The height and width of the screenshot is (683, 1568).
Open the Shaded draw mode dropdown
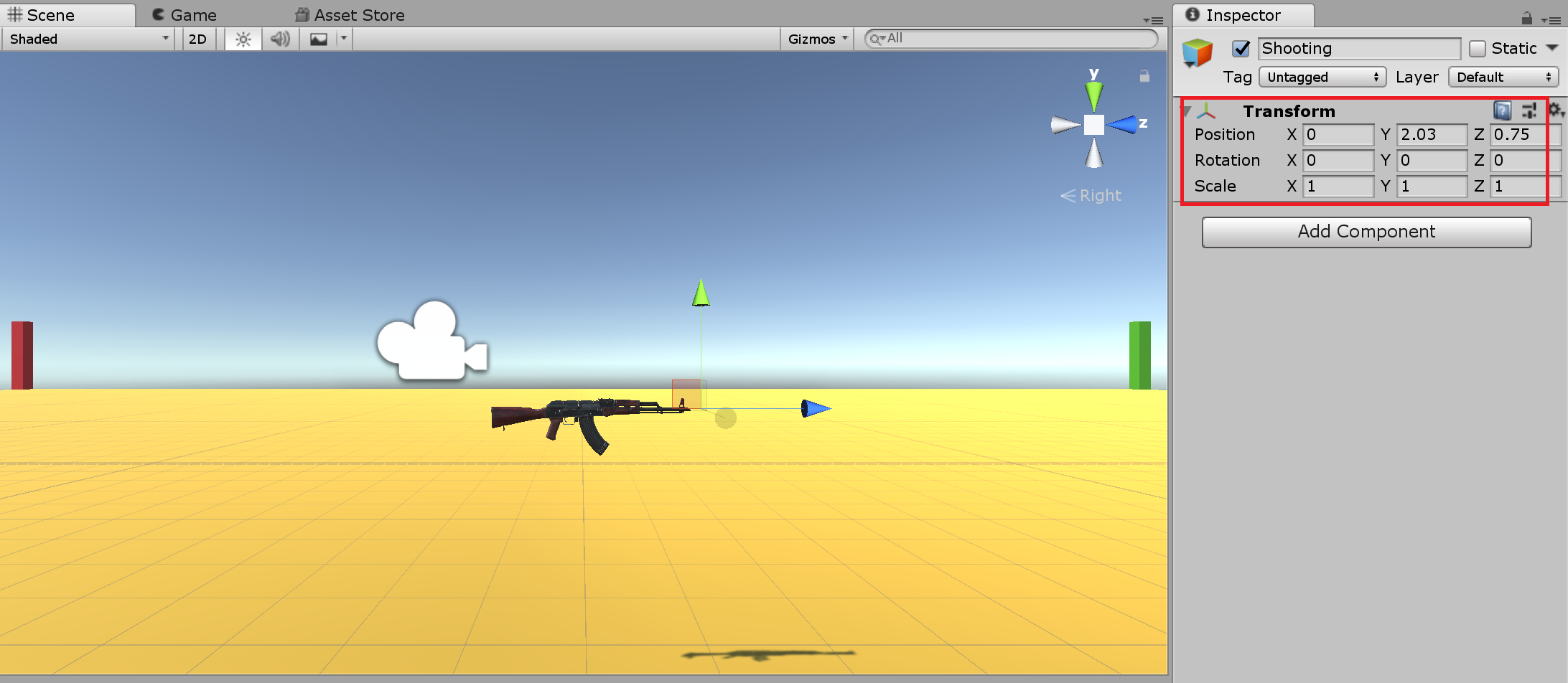coord(86,39)
